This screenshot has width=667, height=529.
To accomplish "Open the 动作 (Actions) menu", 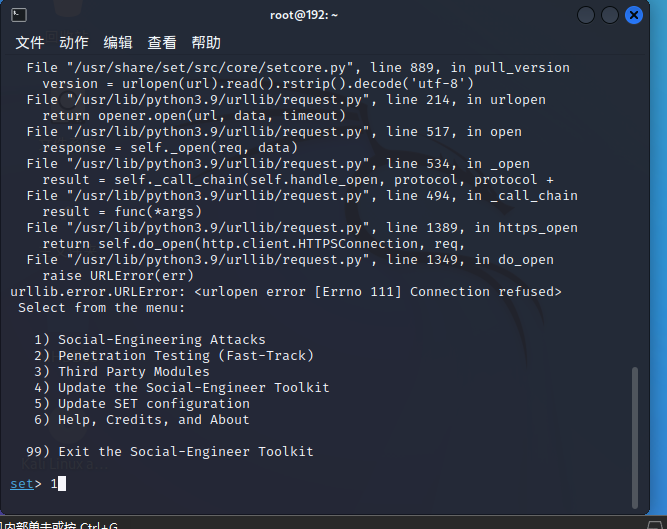I will 74,42.
